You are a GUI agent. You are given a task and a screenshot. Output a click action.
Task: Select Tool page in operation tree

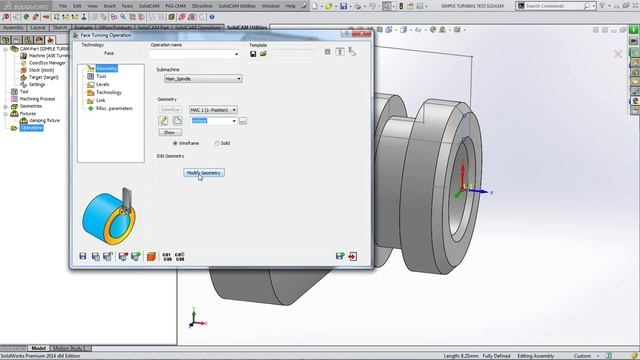(x=101, y=76)
